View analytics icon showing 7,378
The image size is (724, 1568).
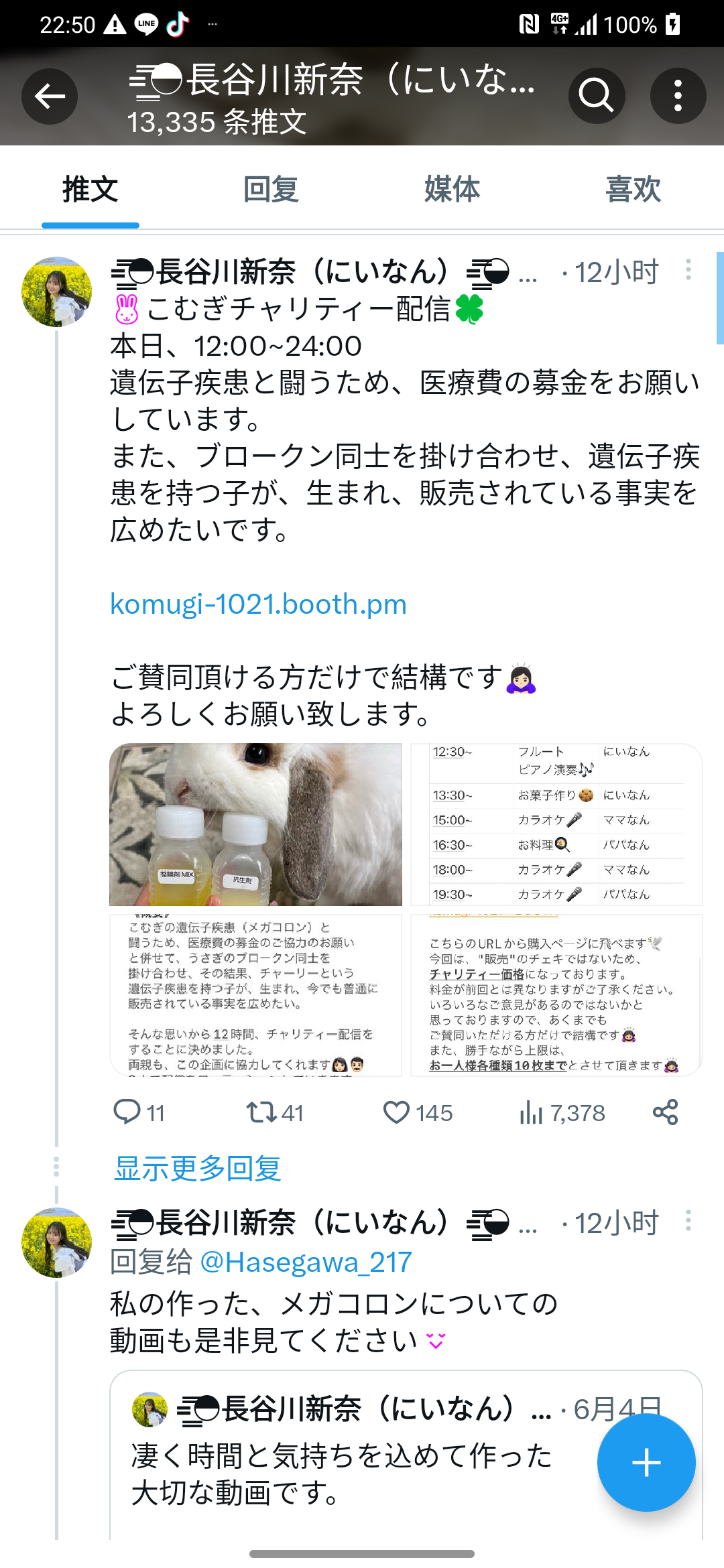click(531, 1112)
